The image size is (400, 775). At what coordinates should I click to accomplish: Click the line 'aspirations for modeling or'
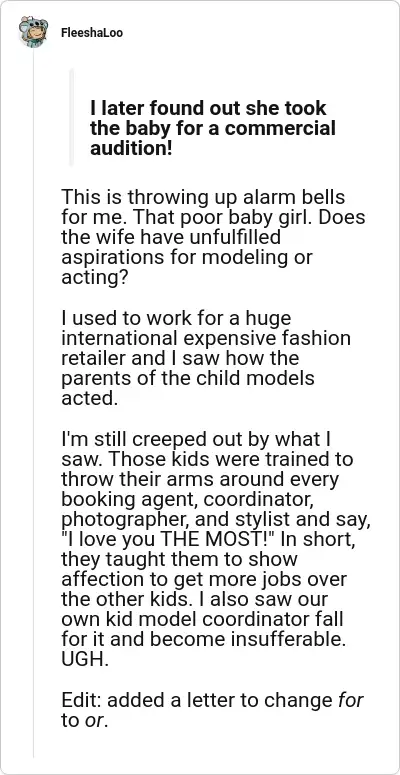tap(187, 257)
